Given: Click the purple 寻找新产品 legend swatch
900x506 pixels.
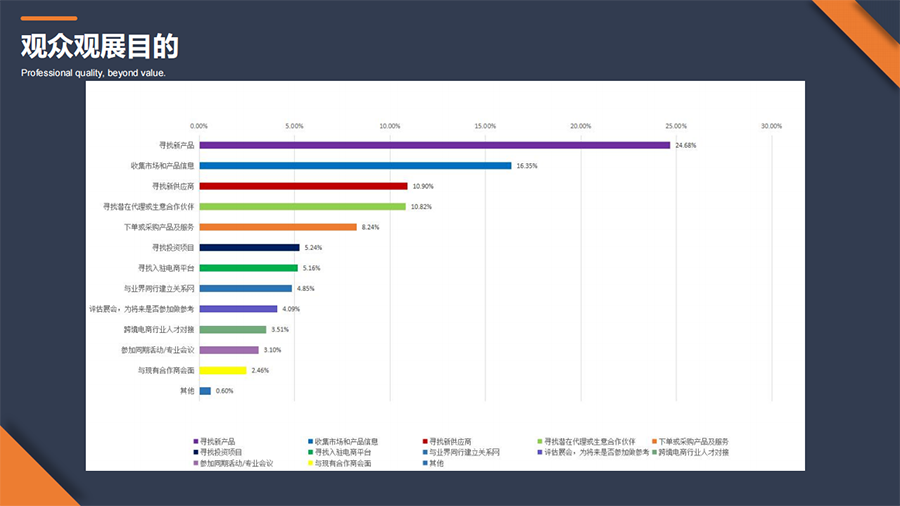Looking at the screenshot, I should click(x=195, y=441).
